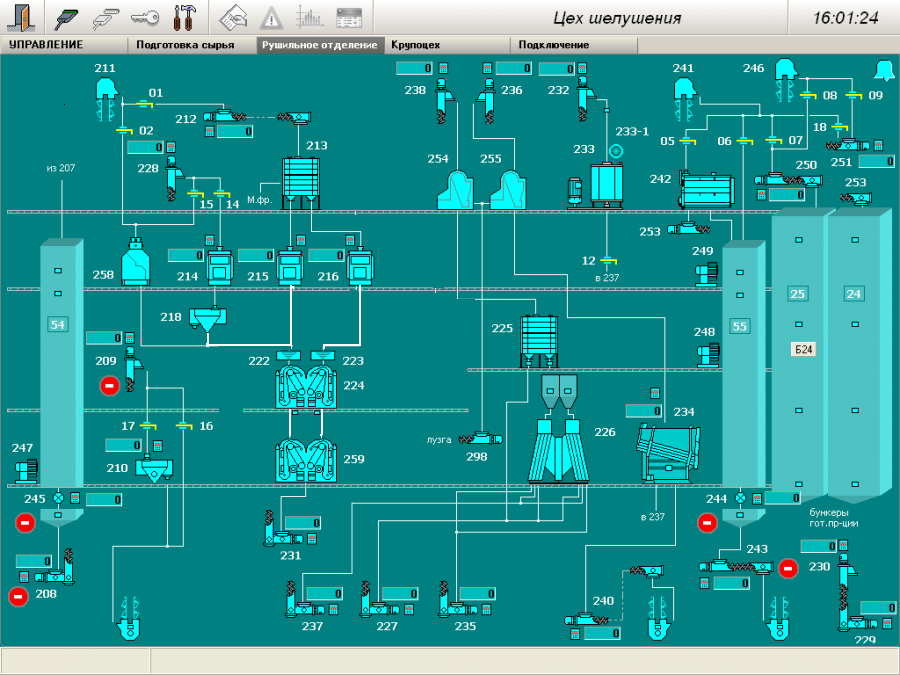Open the key access icon in toolbar
Image resolution: width=900 pixels, height=675 pixels.
coord(143,16)
